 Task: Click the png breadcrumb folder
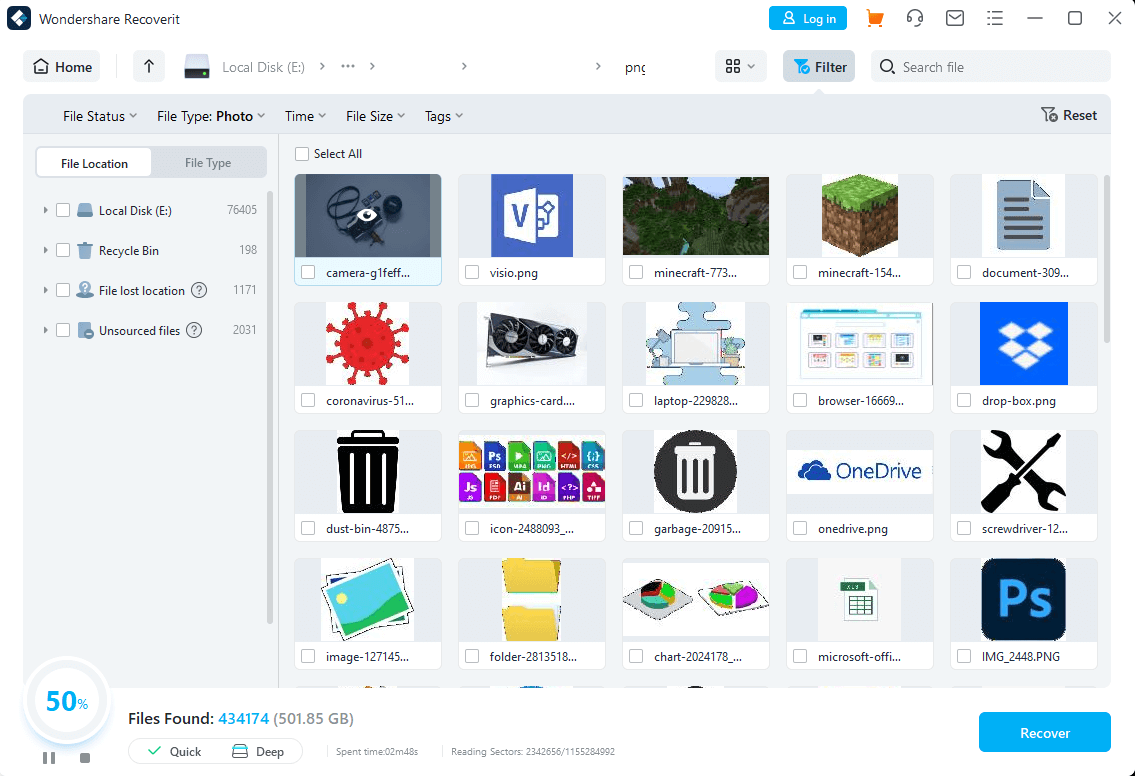point(635,67)
